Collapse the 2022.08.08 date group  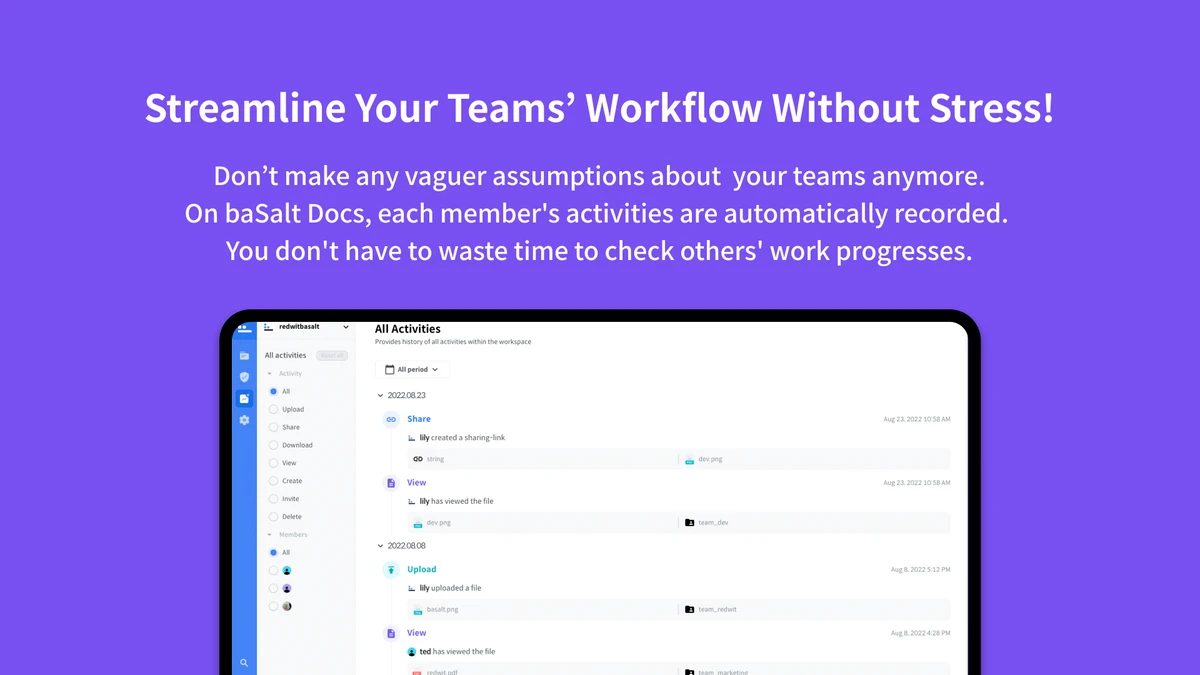pyautogui.click(x=380, y=546)
